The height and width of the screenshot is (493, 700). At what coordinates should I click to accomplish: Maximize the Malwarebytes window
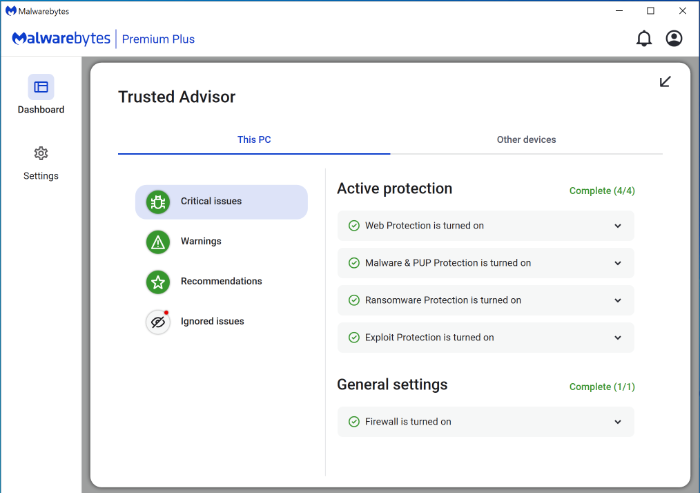coord(650,11)
